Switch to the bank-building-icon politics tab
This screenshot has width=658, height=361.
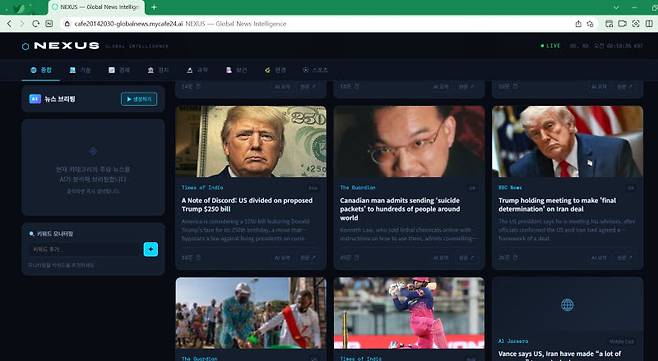(x=158, y=70)
